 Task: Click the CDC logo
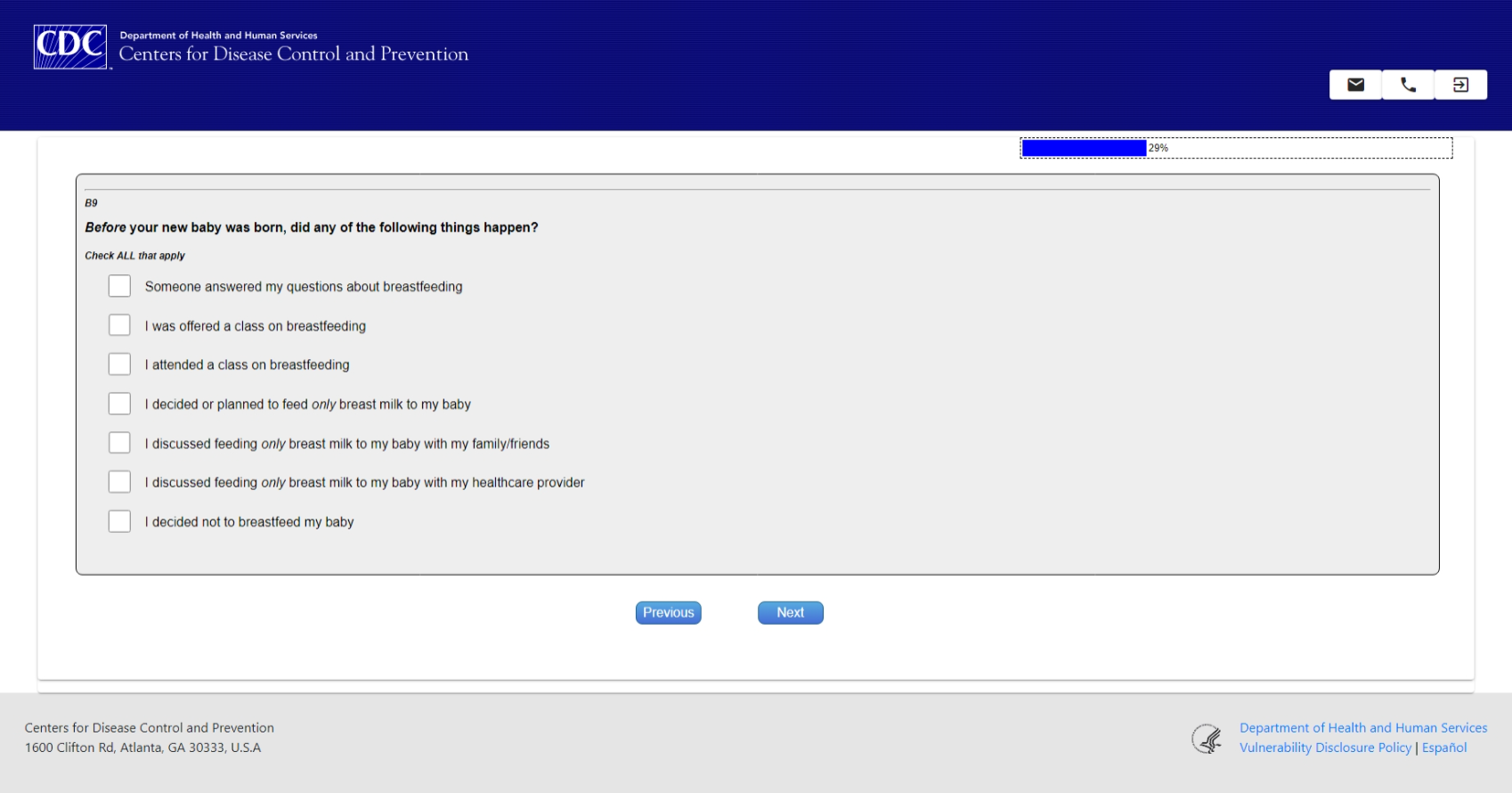[x=70, y=46]
